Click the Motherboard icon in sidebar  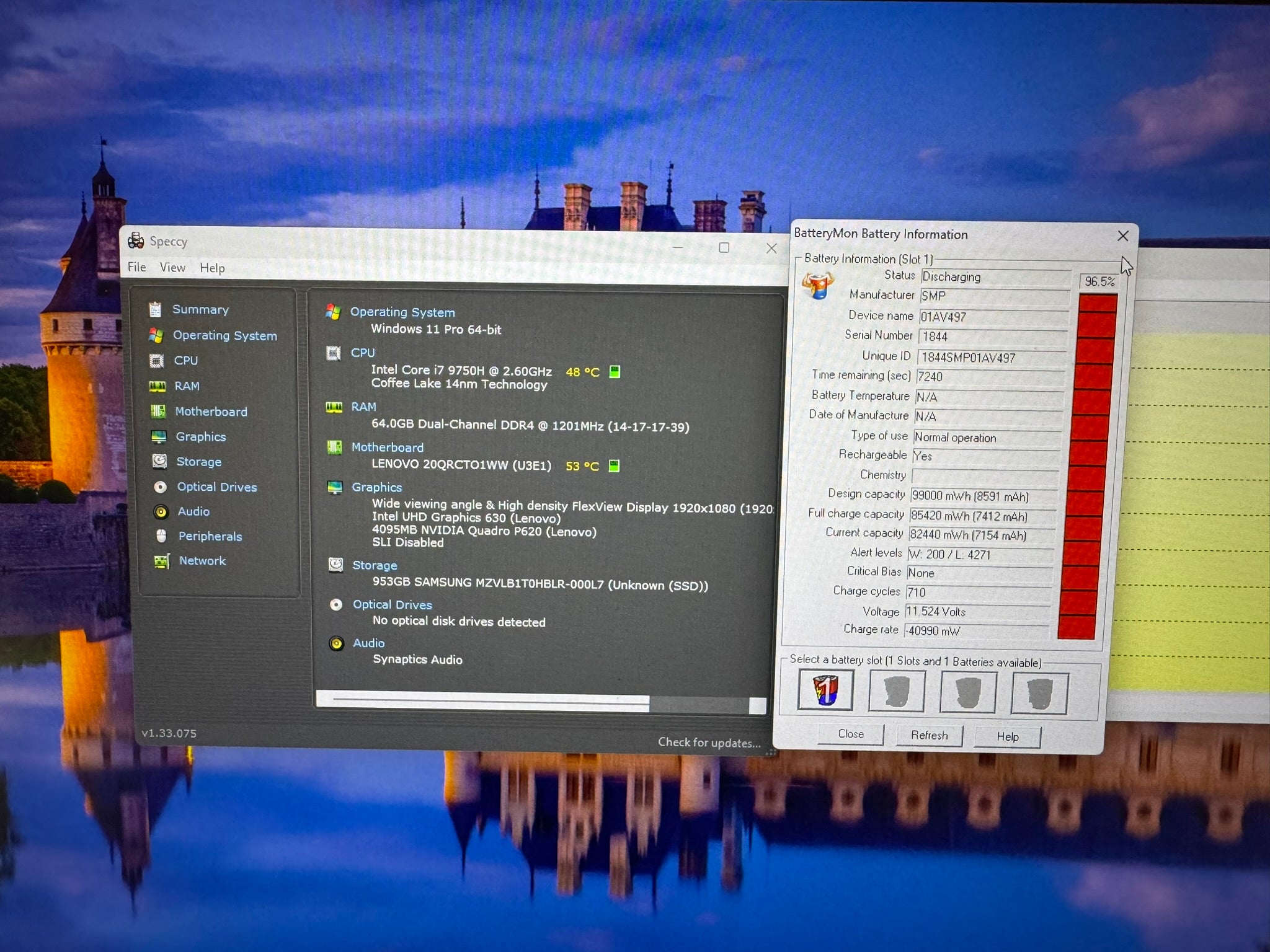coord(158,412)
